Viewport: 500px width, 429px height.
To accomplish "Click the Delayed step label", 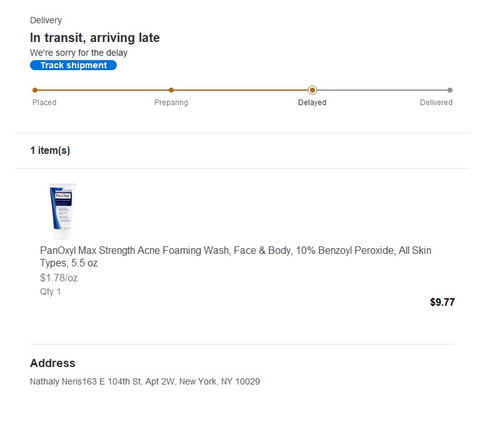I will pyautogui.click(x=312, y=102).
